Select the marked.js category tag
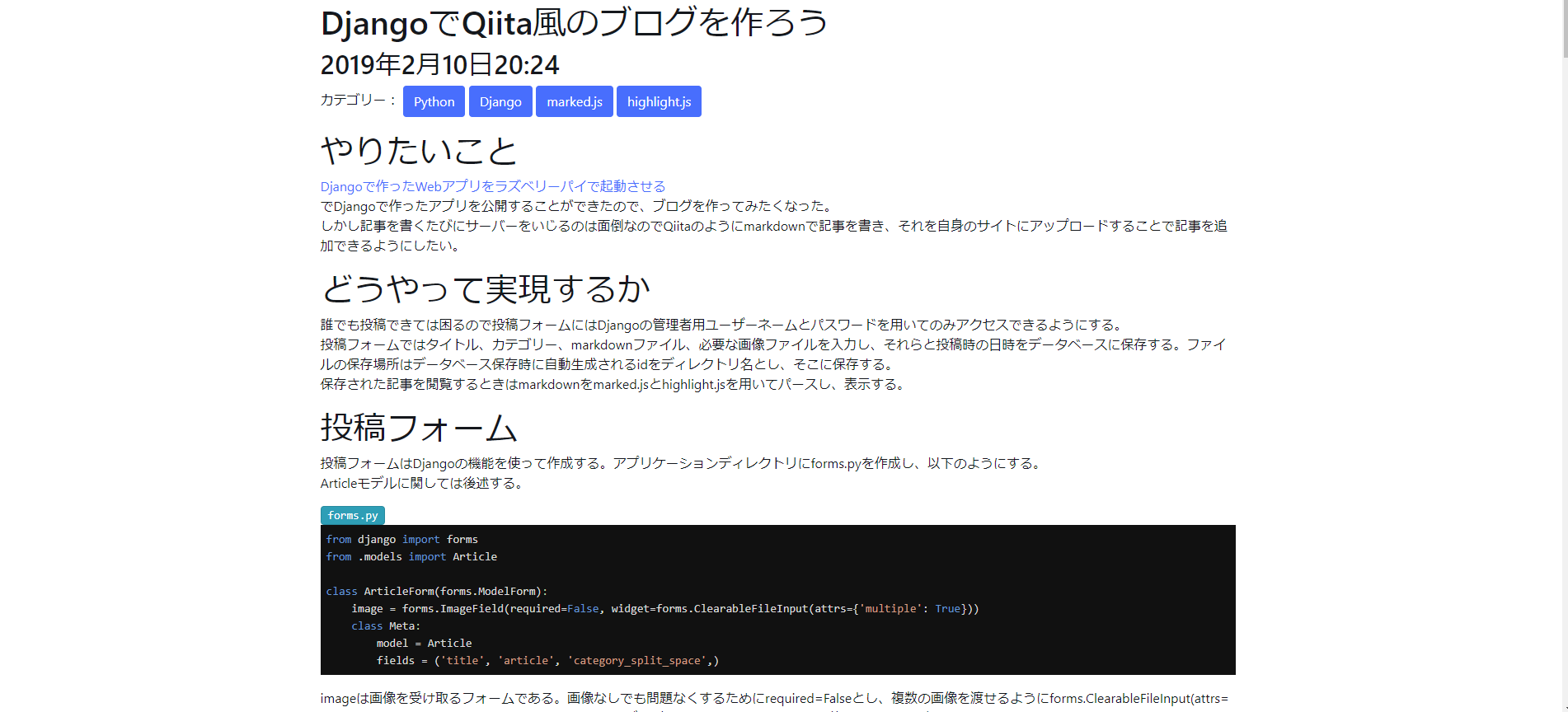 tap(574, 101)
